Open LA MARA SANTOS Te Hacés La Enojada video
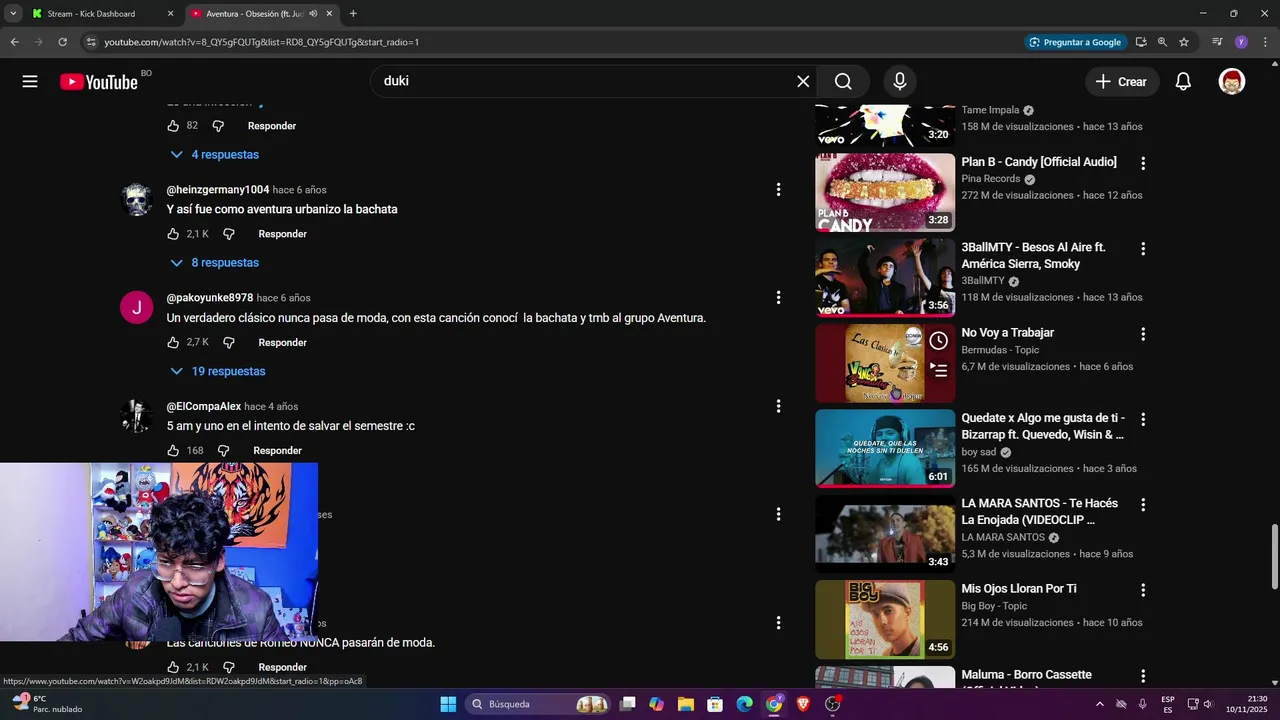The width and height of the screenshot is (1280, 720). point(1040,512)
